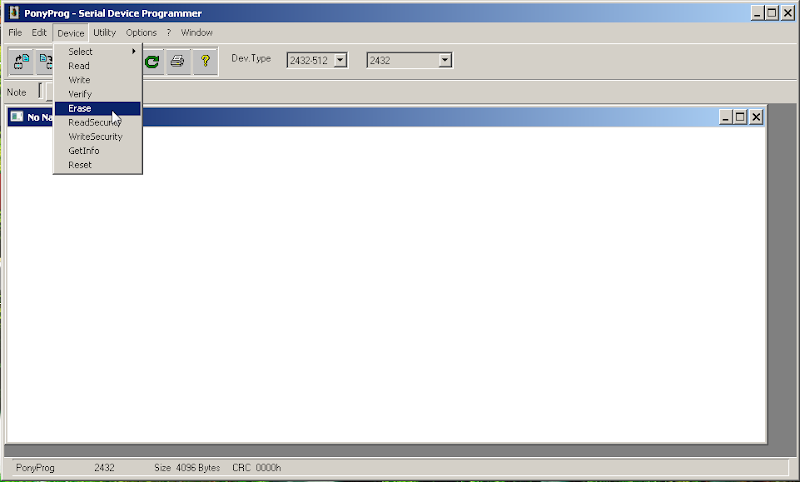Click the No Name document window icon
The height and width of the screenshot is (482, 800).
pos(16,117)
